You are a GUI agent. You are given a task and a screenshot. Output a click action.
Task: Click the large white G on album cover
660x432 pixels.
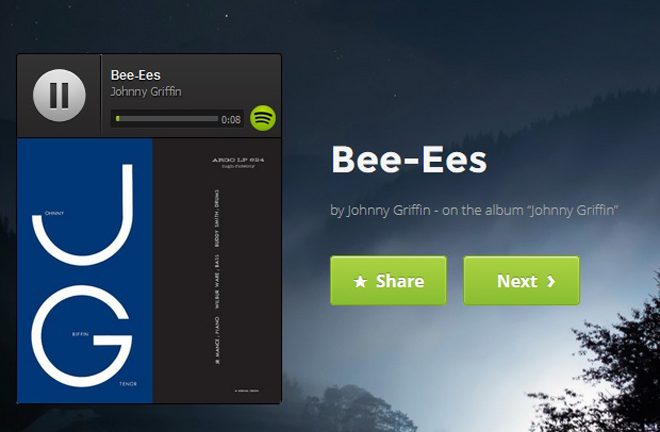[82, 336]
